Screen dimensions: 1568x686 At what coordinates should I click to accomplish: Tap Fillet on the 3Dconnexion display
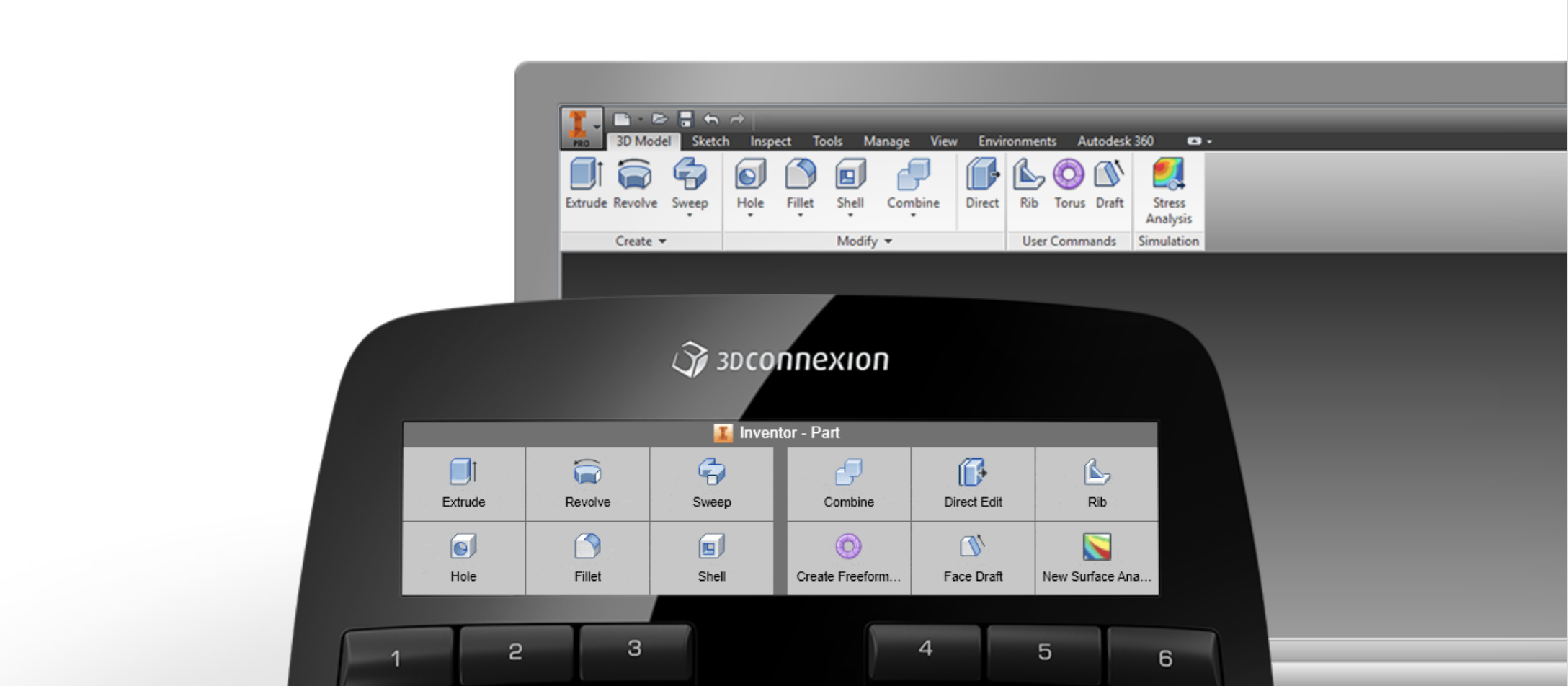pyautogui.click(x=587, y=558)
